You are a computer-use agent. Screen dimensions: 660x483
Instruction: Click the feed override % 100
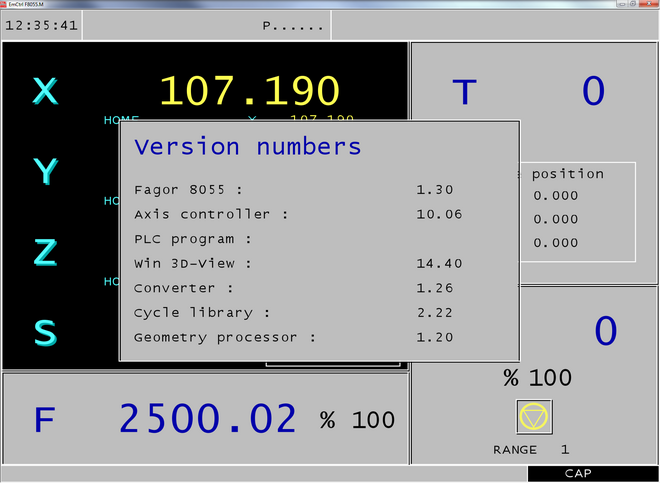tap(358, 420)
